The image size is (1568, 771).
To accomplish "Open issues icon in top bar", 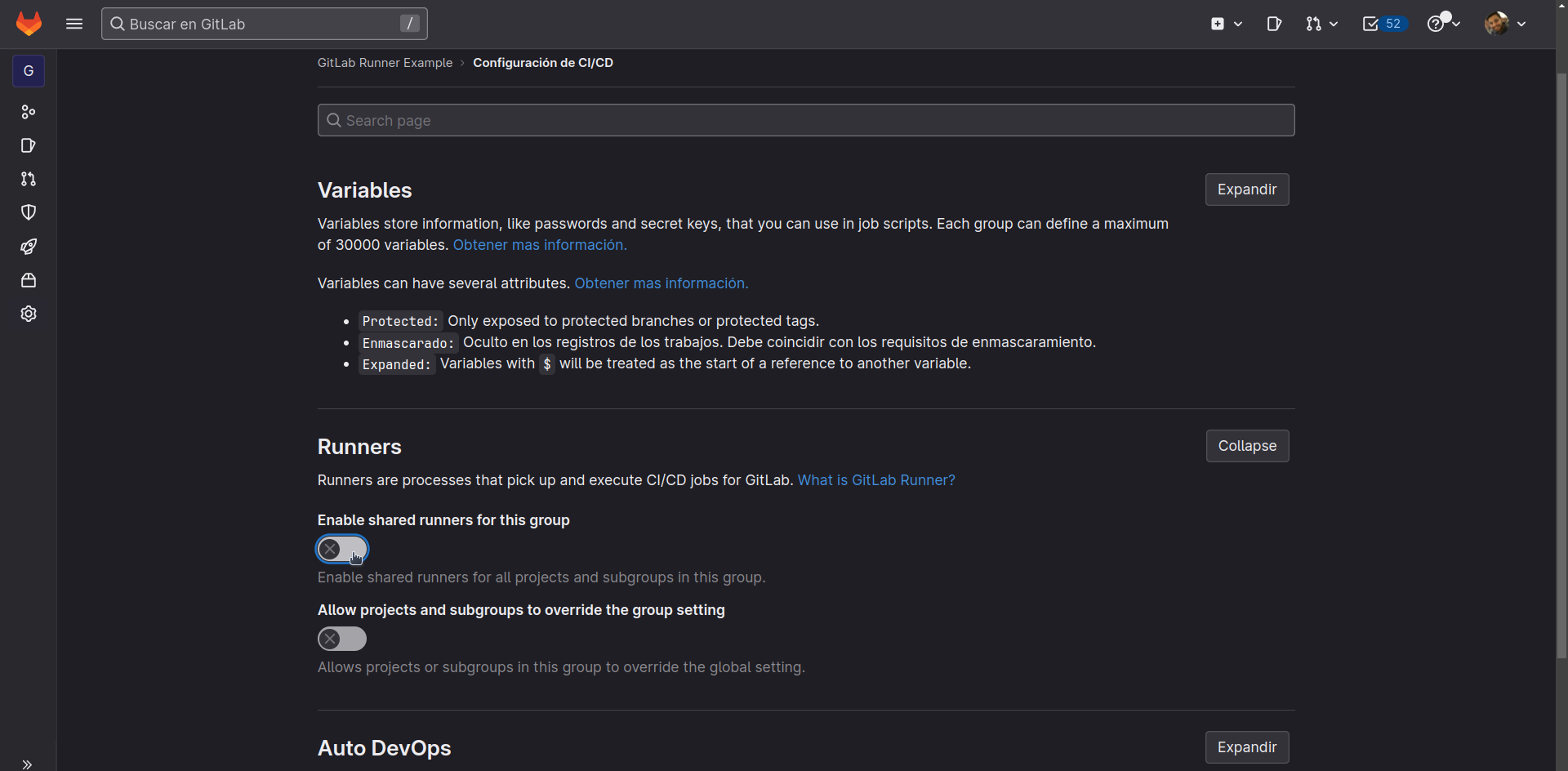I will [1274, 24].
